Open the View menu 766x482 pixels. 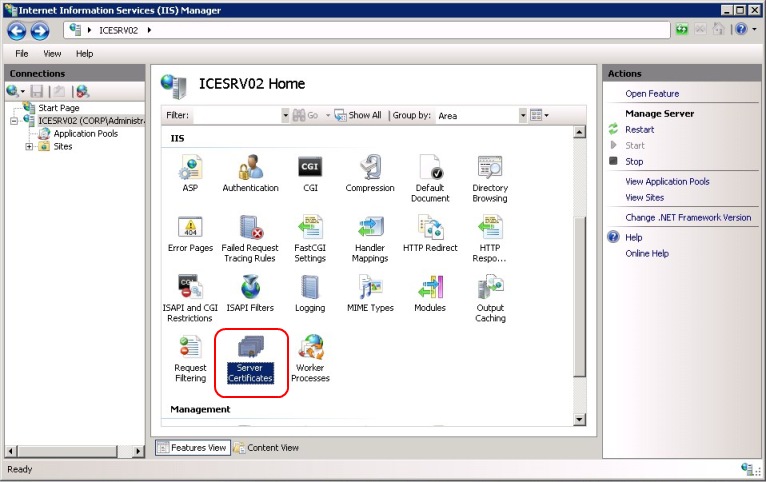pyautogui.click(x=52, y=54)
